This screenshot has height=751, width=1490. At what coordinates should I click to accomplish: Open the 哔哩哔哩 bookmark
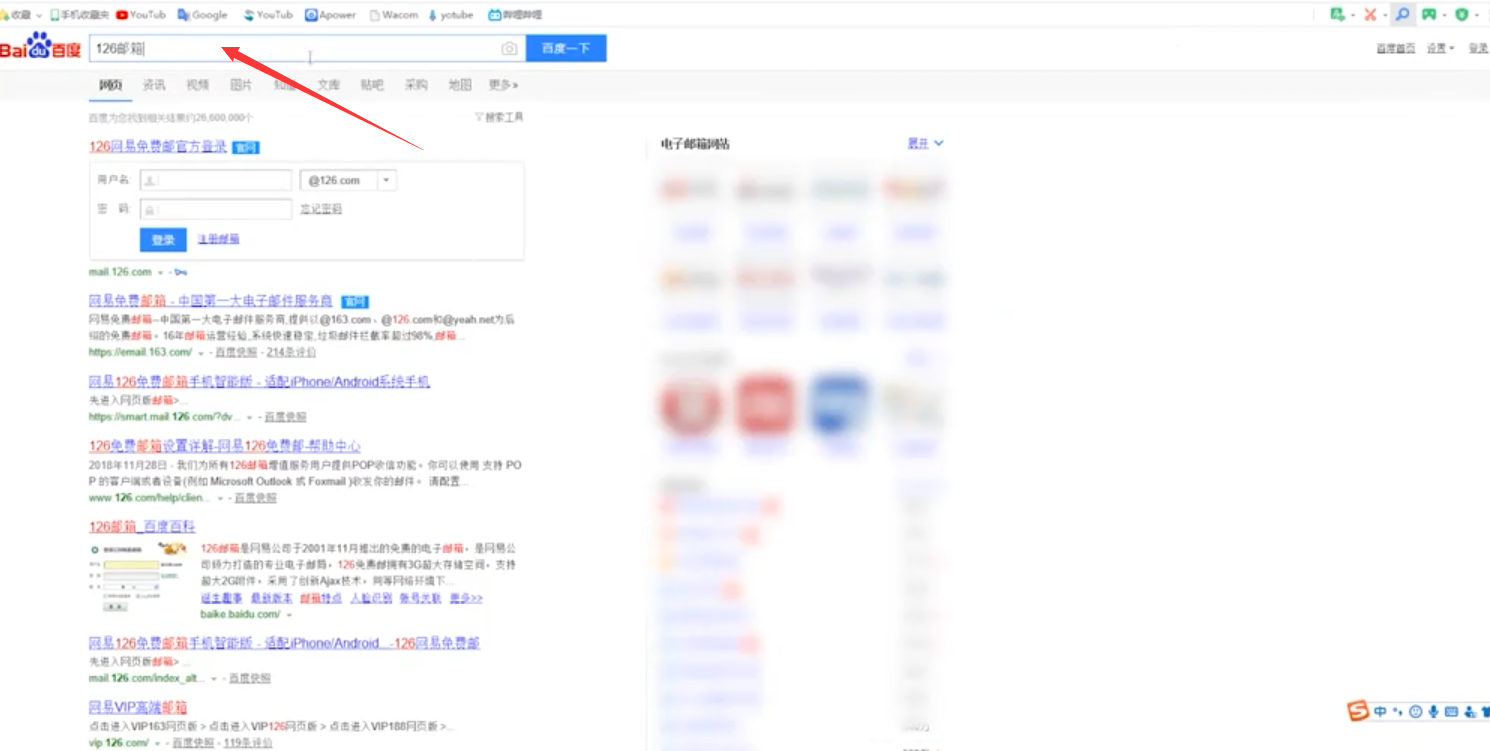515,15
